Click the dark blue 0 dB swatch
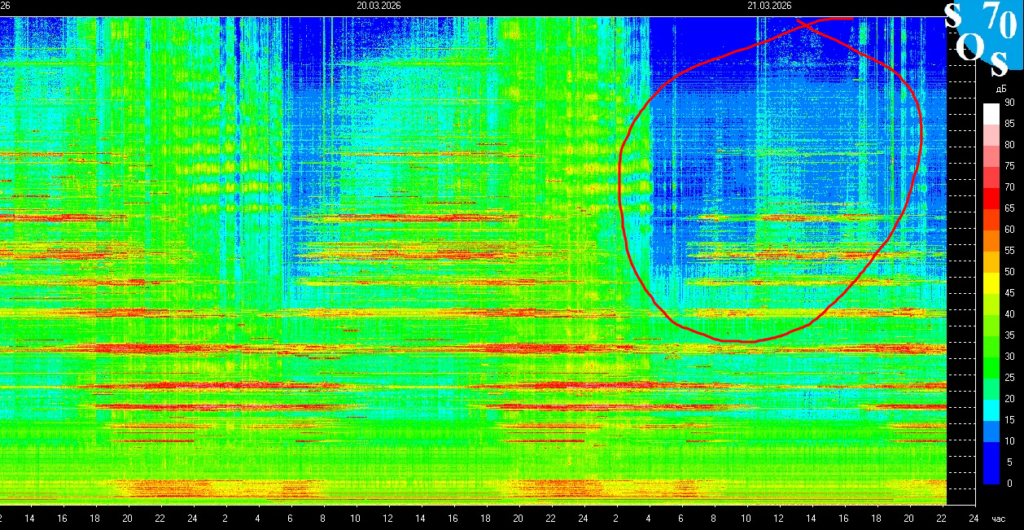Screen dimensions: 1024x530 [992, 474]
